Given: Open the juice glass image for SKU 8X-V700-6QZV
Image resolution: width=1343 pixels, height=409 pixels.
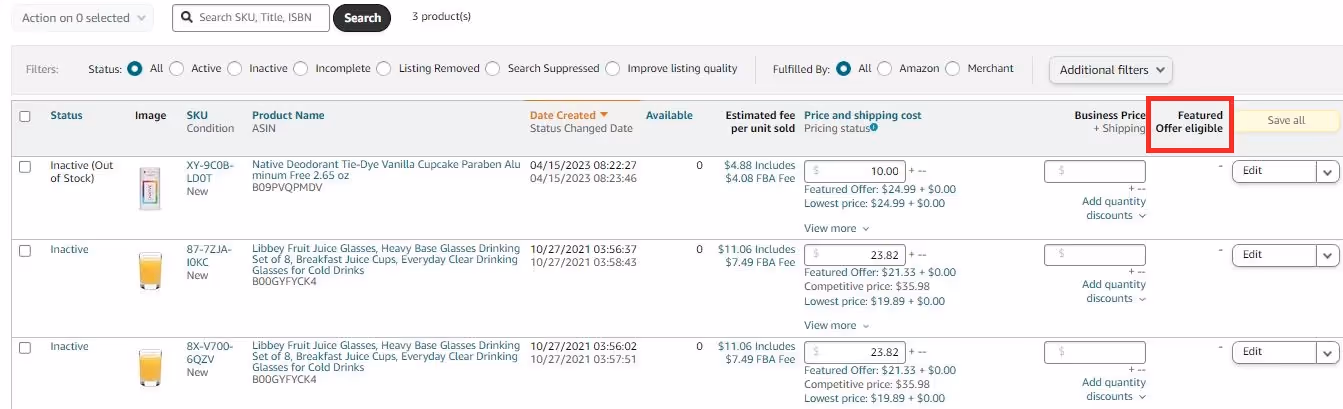Looking at the screenshot, I should pyautogui.click(x=150, y=367).
